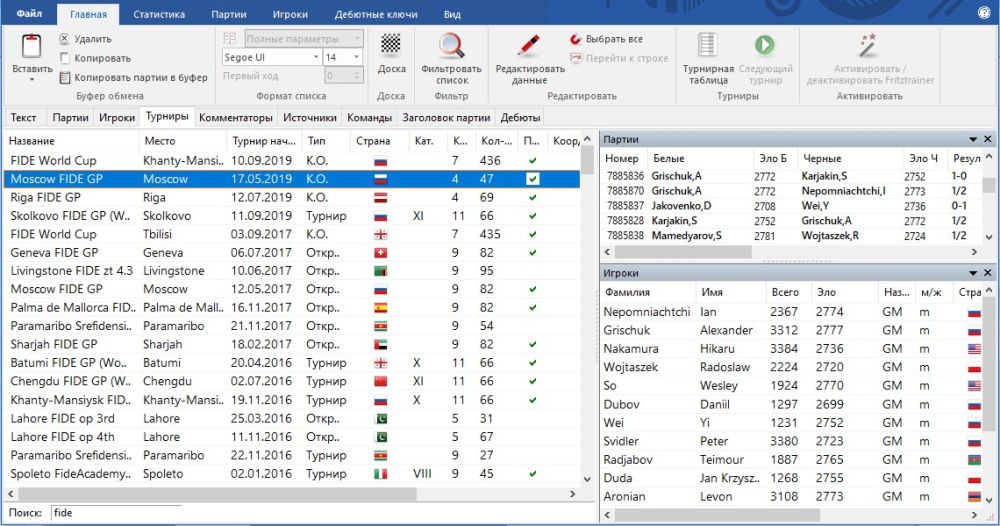Screen dimensions: 1000x526
Task: Select the Tbilisi FIDE World Cup row
Action: click(x=292, y=235)
